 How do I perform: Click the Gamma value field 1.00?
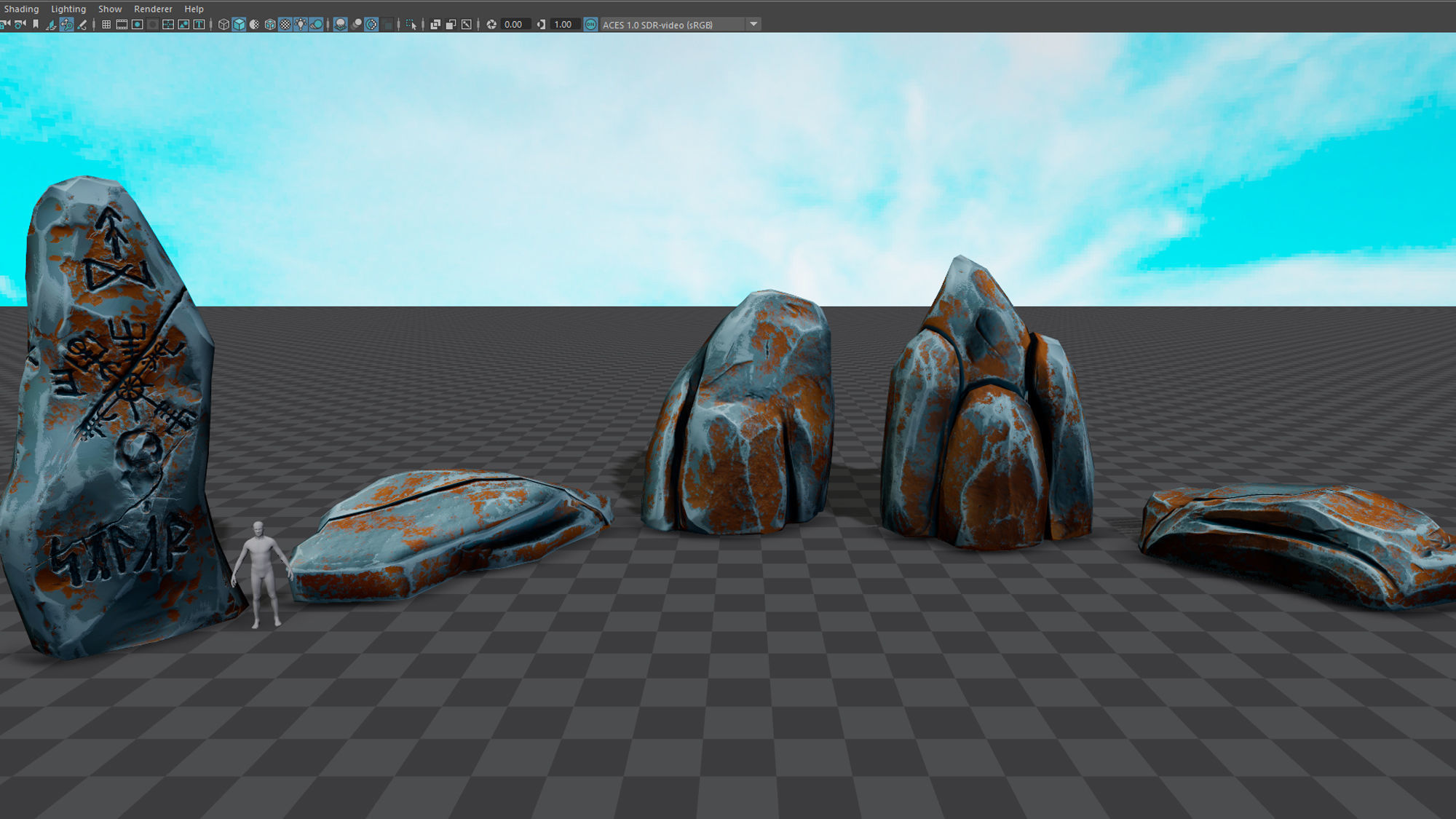pos(565,24)
